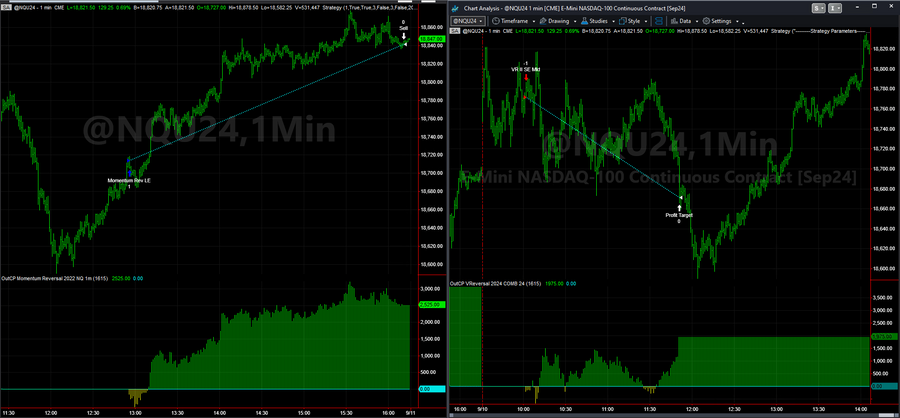Click the SA badge in the left chart status line
Image resolution: width=900 pixels, height=418 pixels.
coord(5,7)
